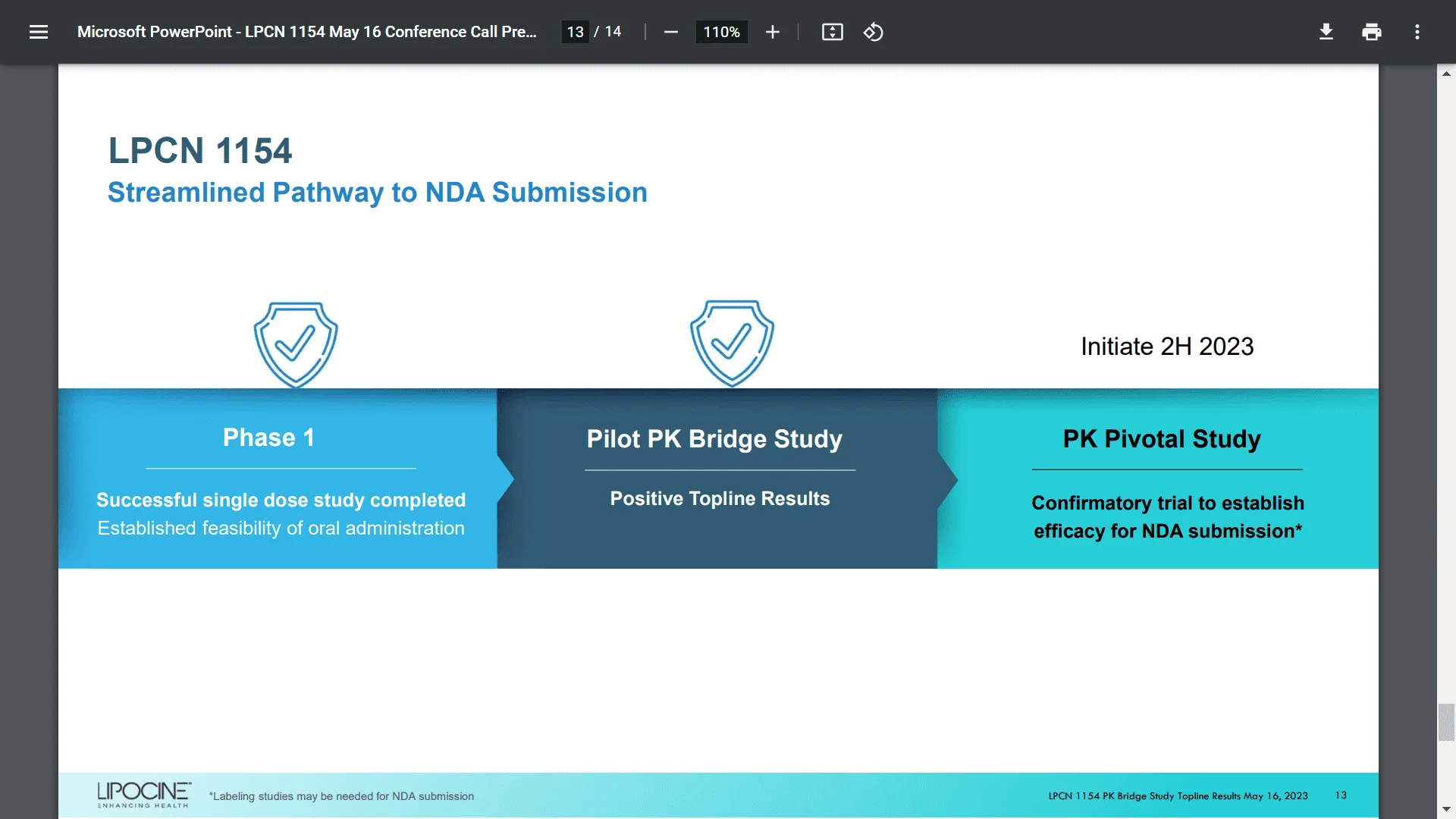Click the zoom in plus button

(772, 32)
